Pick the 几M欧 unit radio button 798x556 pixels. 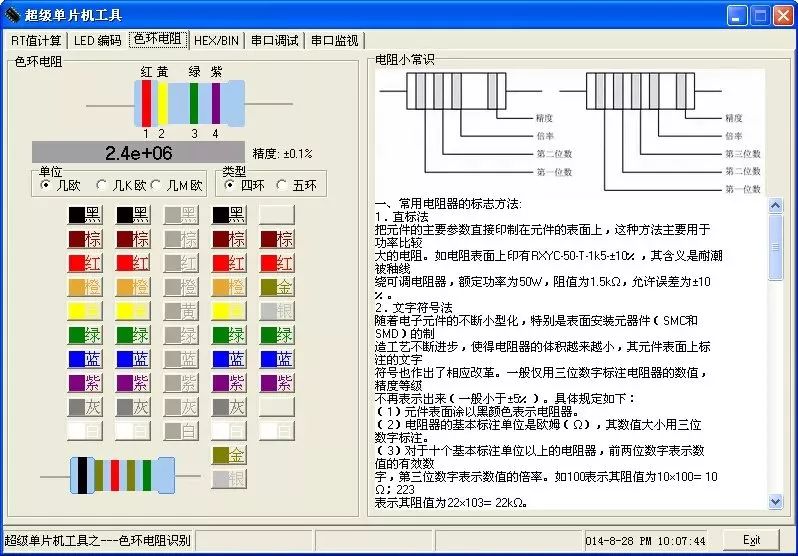pos(177,185)
